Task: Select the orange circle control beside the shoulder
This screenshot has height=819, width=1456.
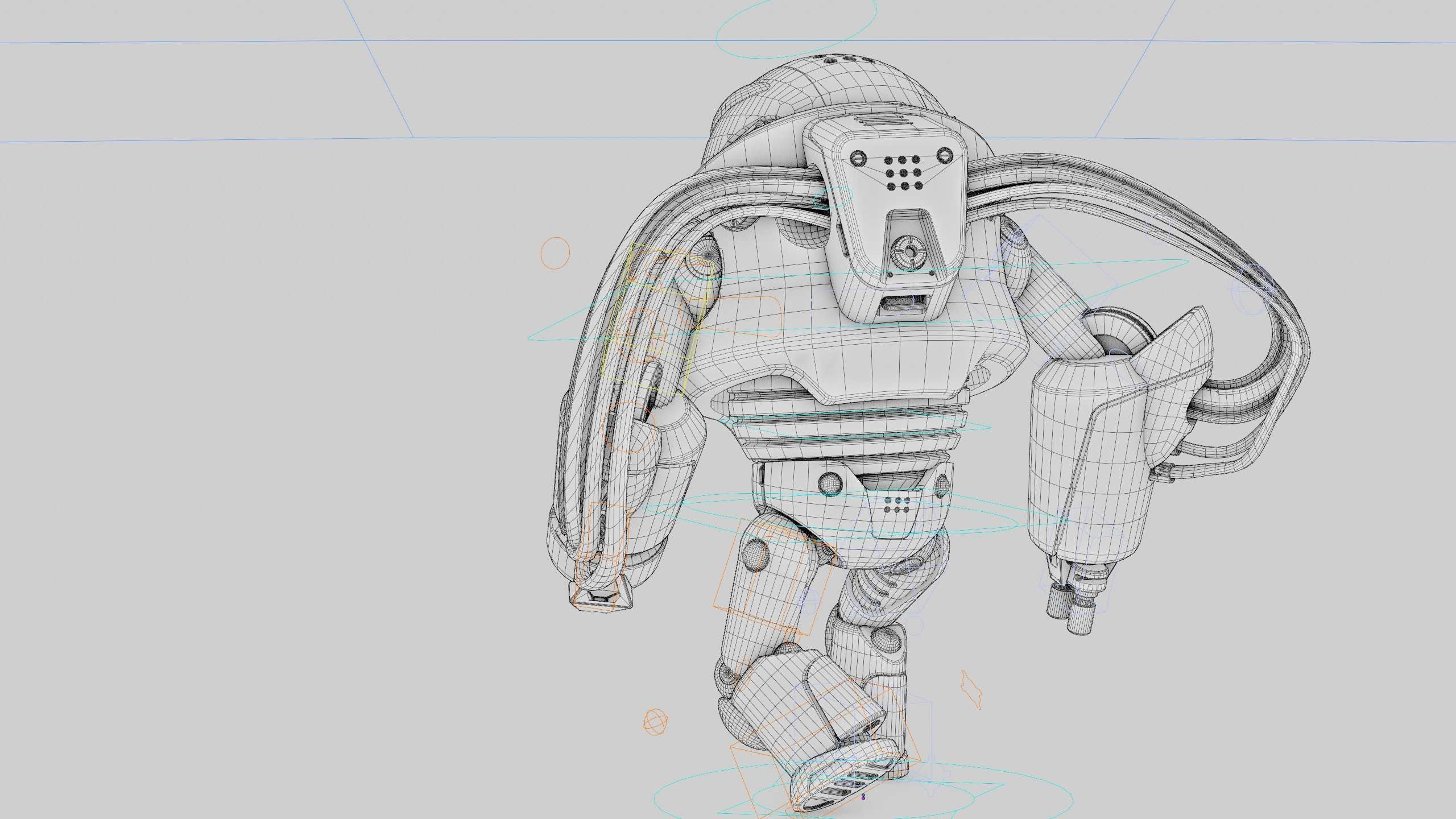Action: (555, 253)
